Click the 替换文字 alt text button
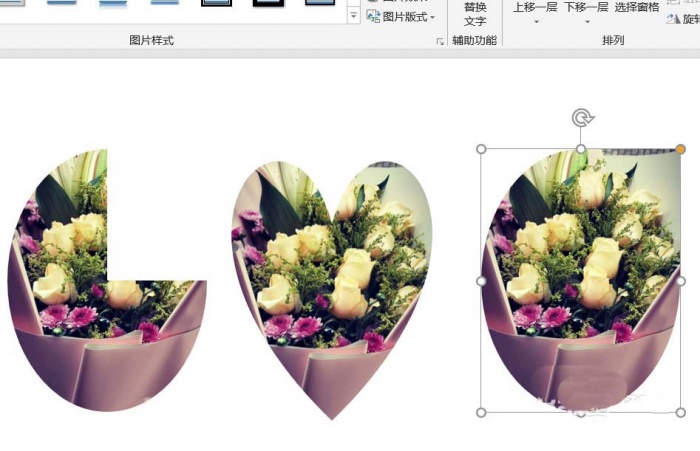Viewport: 700px width, 451px height. 475,13
